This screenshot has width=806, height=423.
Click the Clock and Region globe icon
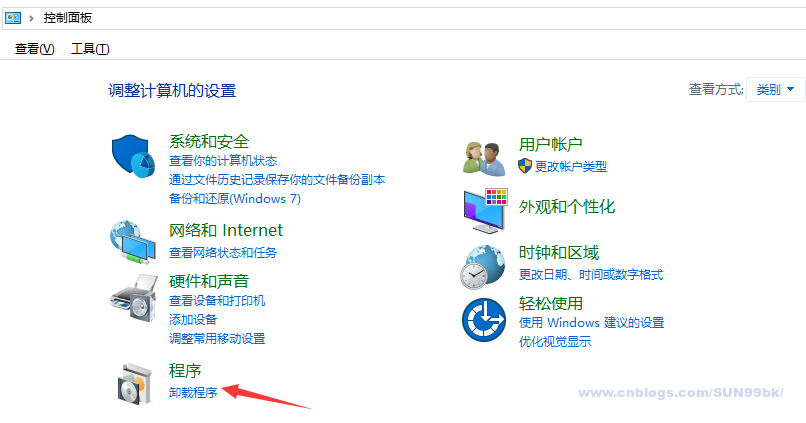pos(483,267)
